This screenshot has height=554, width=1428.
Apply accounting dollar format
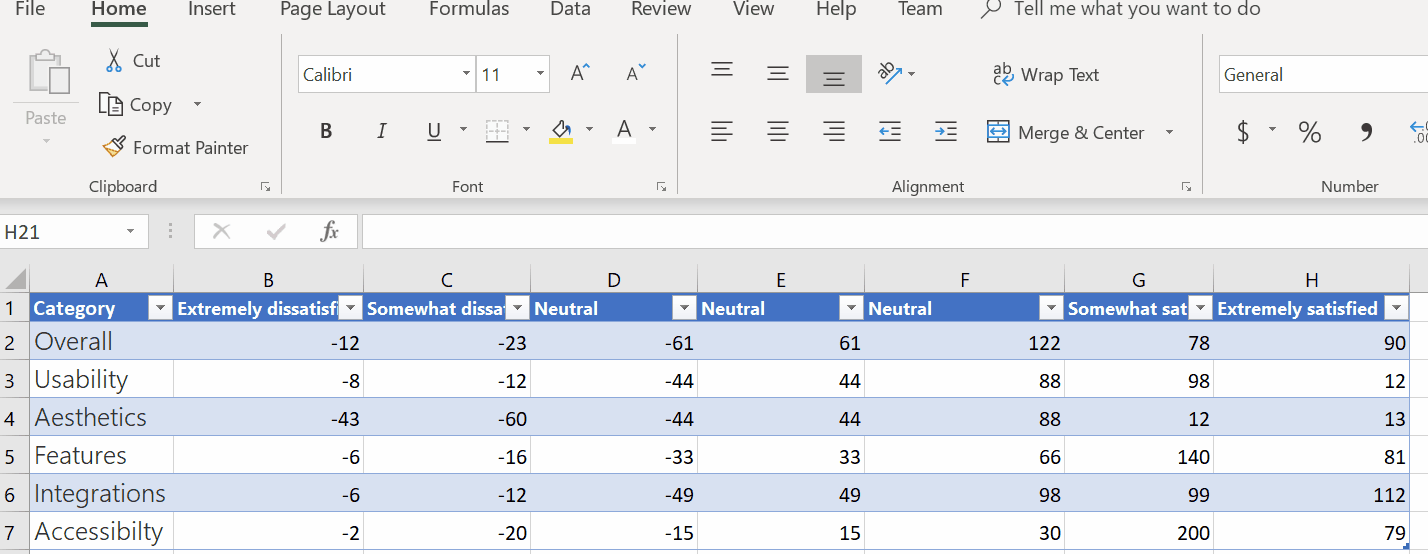pos(1243,132)
